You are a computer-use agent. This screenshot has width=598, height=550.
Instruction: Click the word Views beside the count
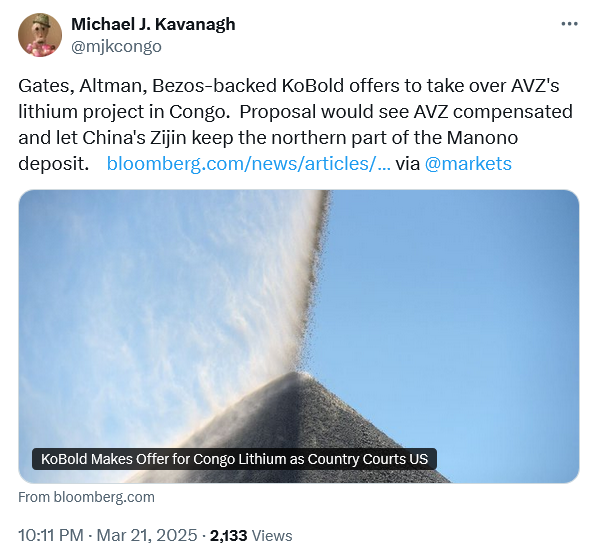[272, 536]
